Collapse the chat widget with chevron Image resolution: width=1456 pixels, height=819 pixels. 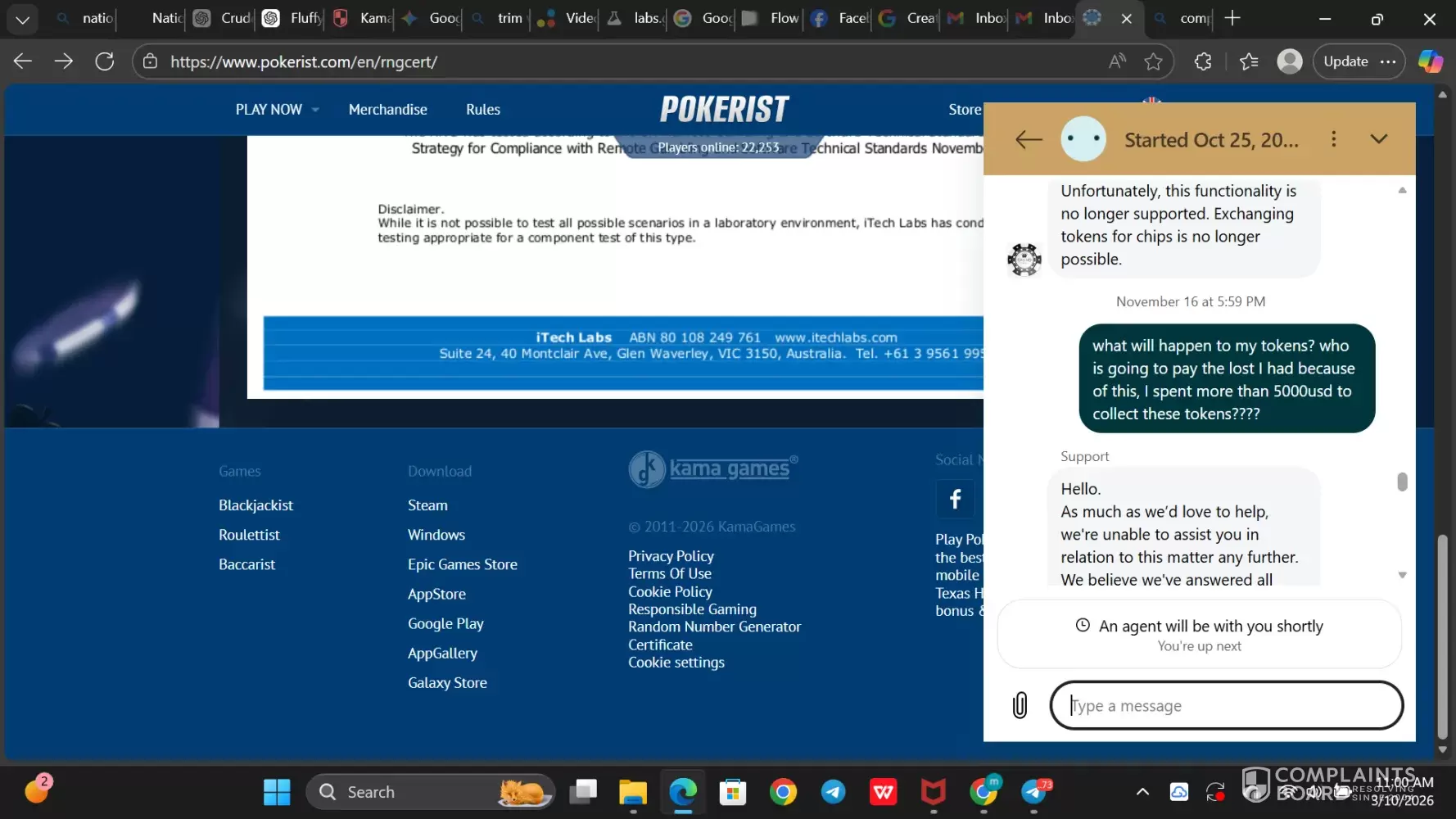click(1379, 139)
